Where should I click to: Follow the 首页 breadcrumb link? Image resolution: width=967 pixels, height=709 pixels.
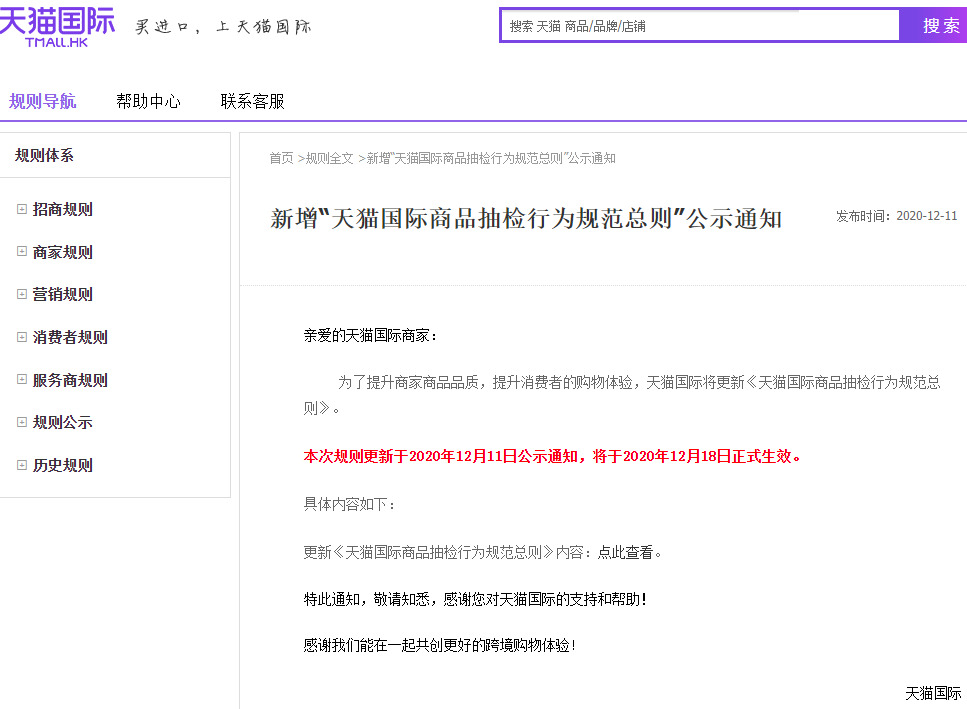click(x=281, y=158)
